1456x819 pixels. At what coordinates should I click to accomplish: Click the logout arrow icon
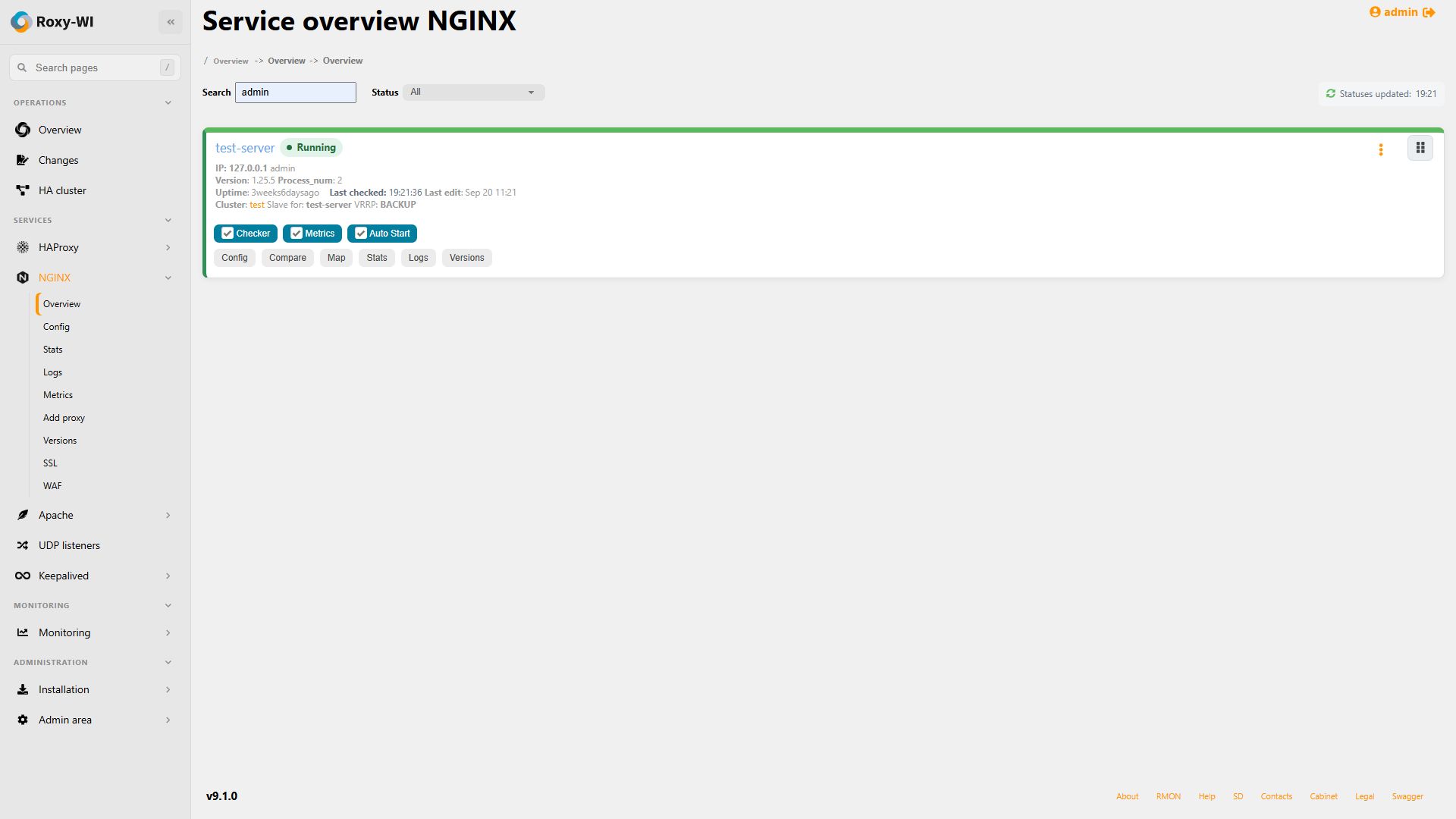(1429, 12)
